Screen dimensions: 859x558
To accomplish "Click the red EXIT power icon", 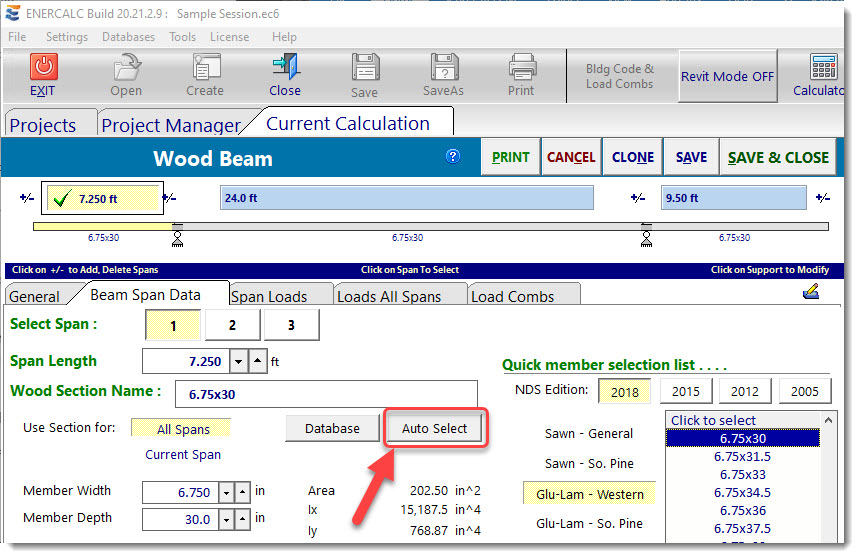I will click(43, 68).
